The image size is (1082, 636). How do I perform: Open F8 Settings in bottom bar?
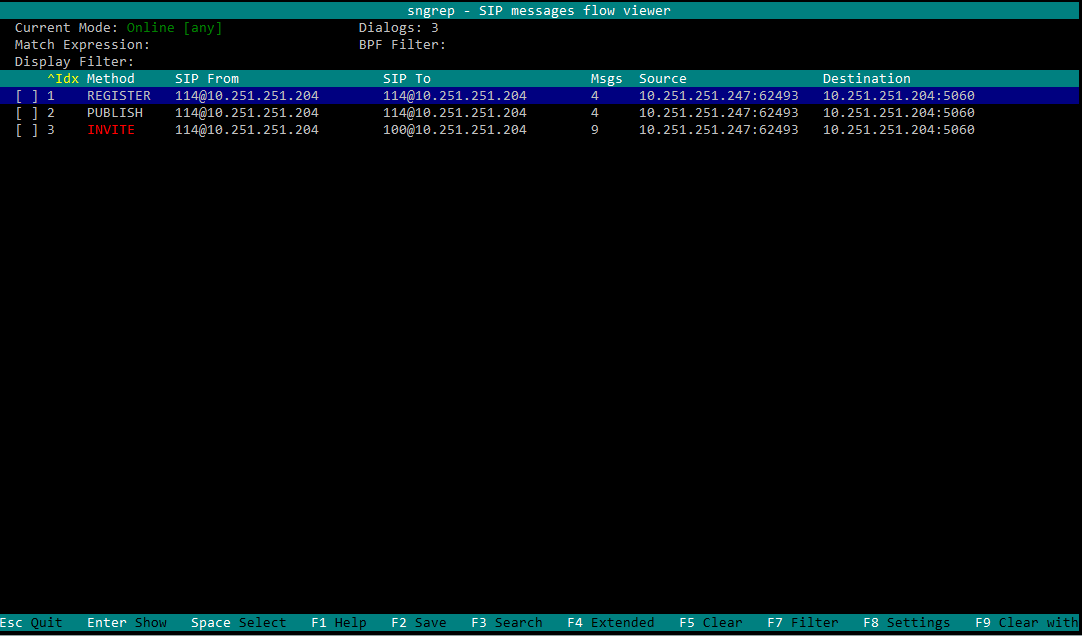(906, 623)
